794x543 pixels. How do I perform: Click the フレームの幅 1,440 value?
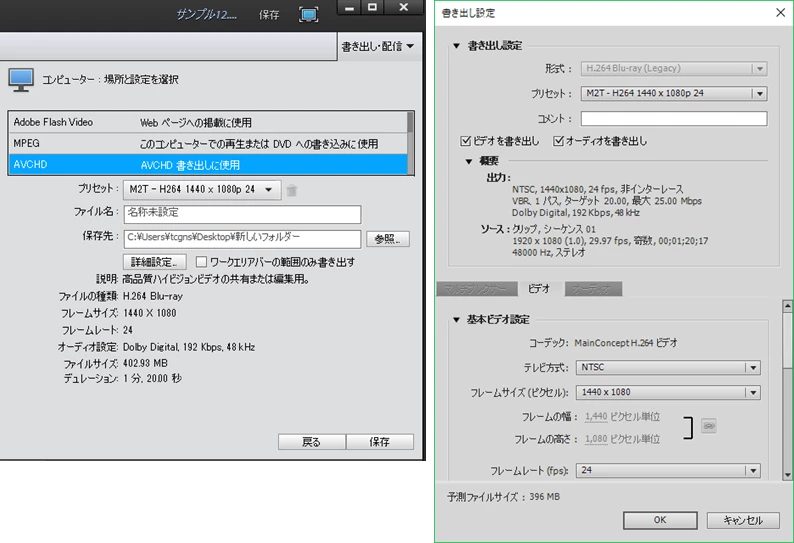click(596, 417)
